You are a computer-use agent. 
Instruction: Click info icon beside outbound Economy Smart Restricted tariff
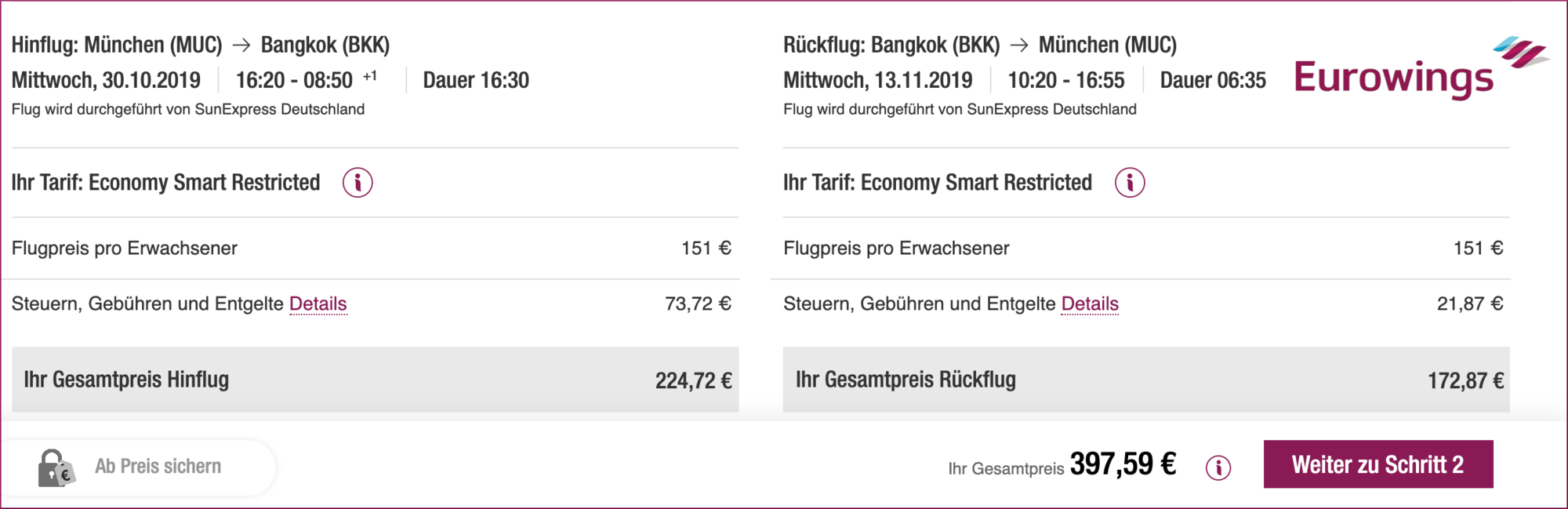click(358, 183)
